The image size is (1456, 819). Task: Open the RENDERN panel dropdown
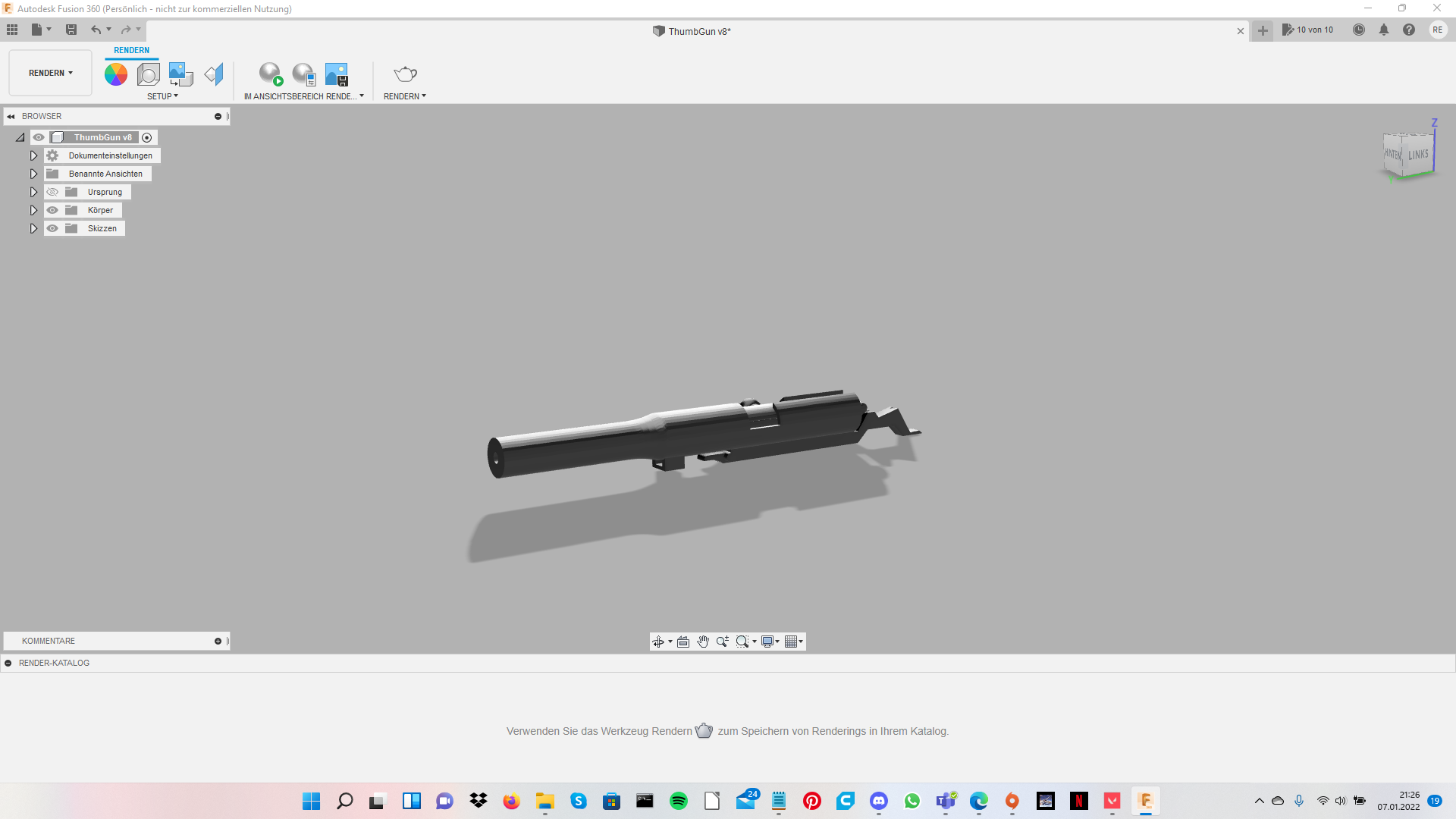pyautogui.click(x=405, y=96)
